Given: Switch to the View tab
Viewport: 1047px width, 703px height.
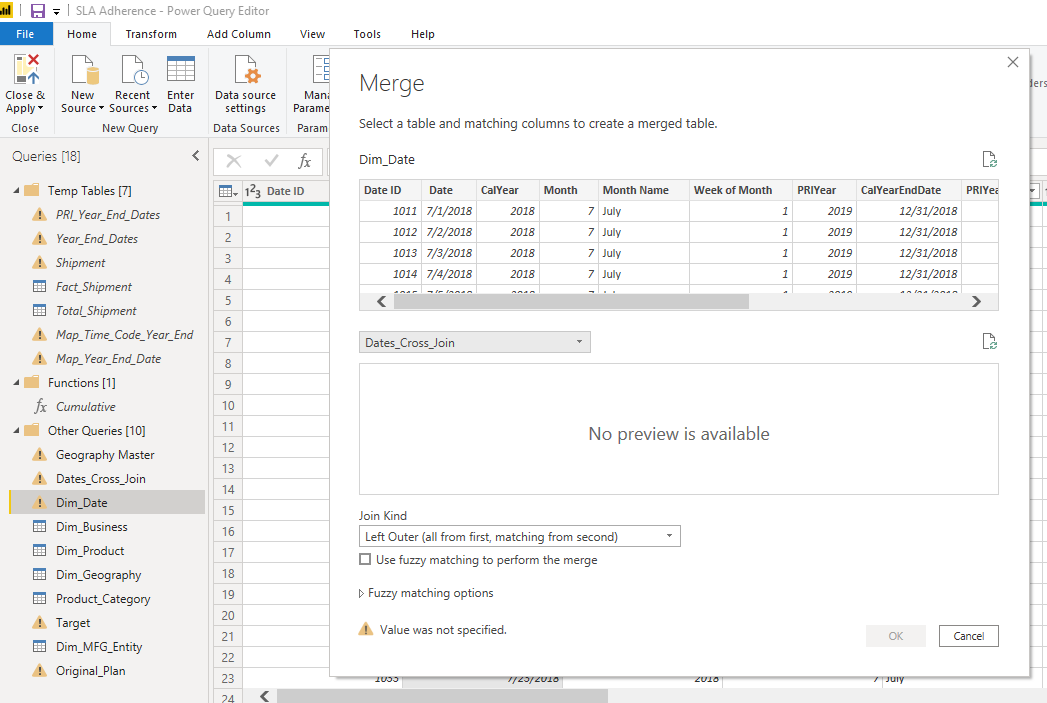Looking at the screenshot, I should pos(312,34).
